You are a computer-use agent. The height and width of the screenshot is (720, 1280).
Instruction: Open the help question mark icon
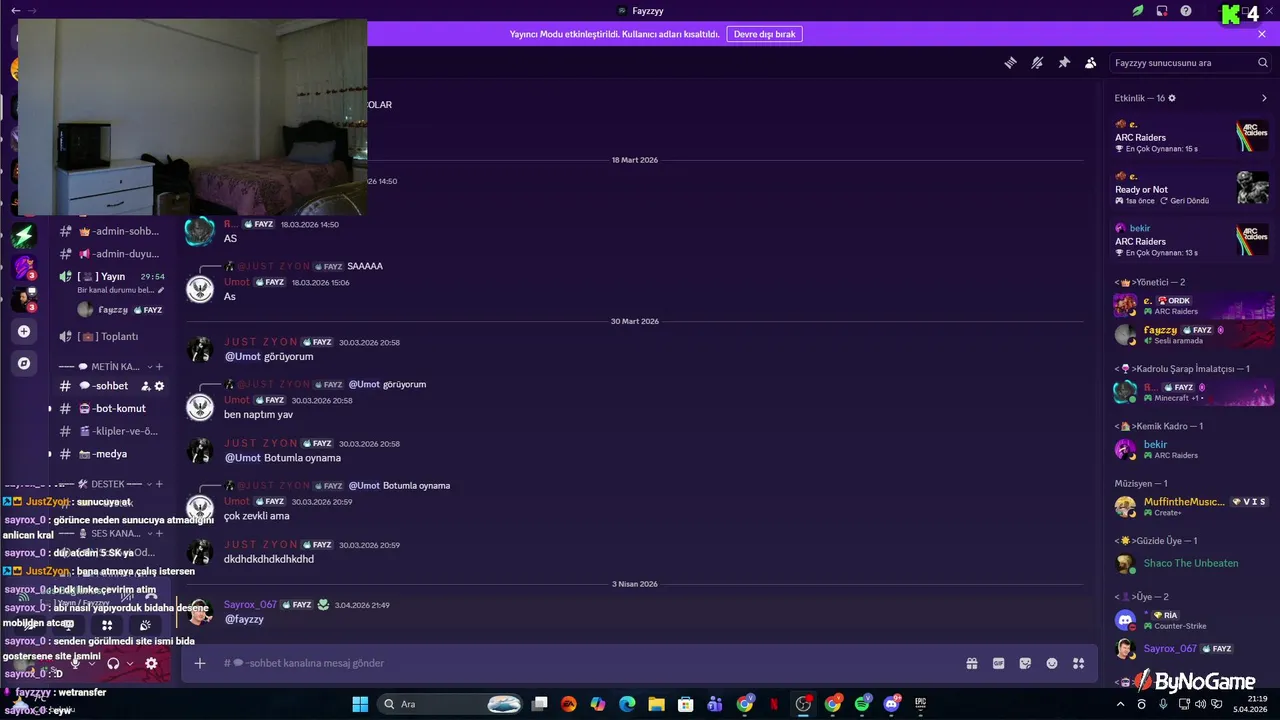(1186, 11)
